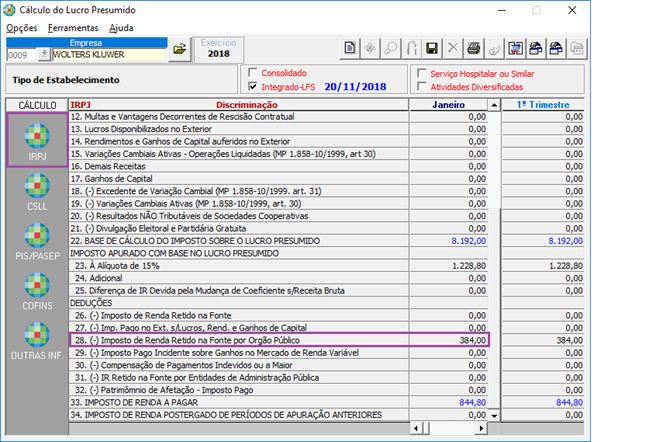Viewport: 670px width, 442px height.
Task: Click the horizontal scrollbar right arrow
Action: (x=482, y=428)
